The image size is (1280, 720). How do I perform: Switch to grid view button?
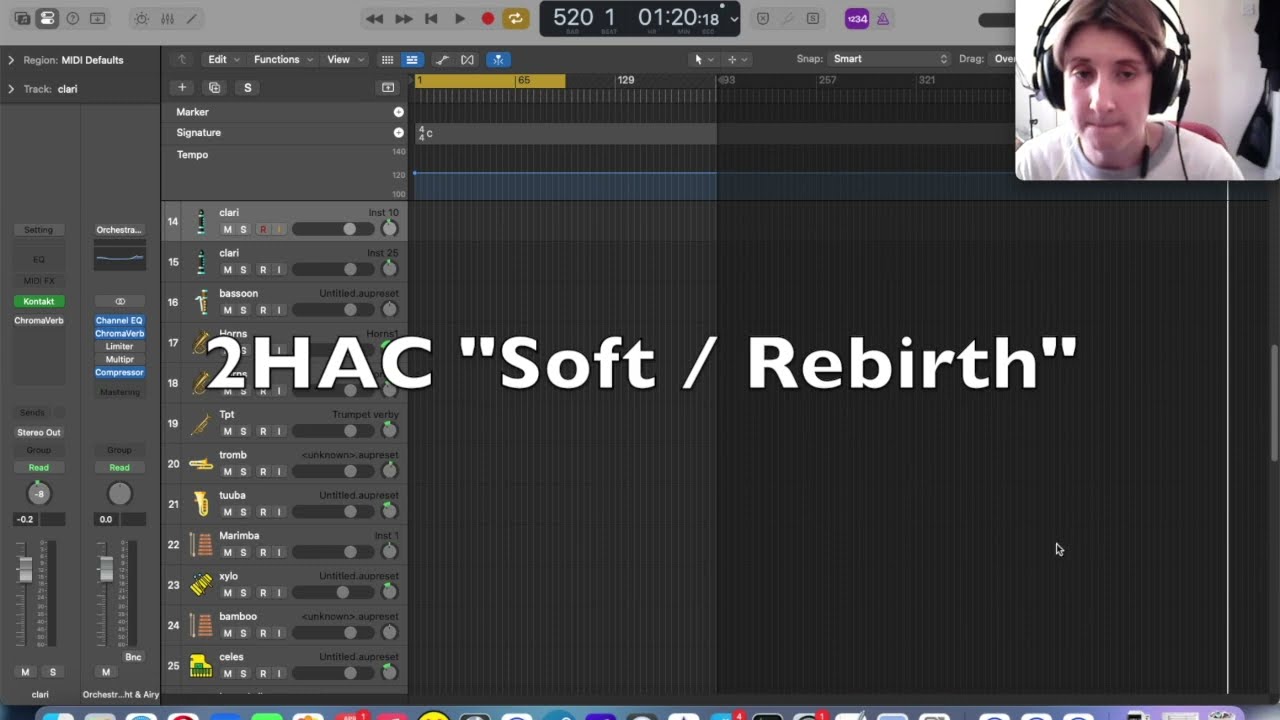(387, 60)
